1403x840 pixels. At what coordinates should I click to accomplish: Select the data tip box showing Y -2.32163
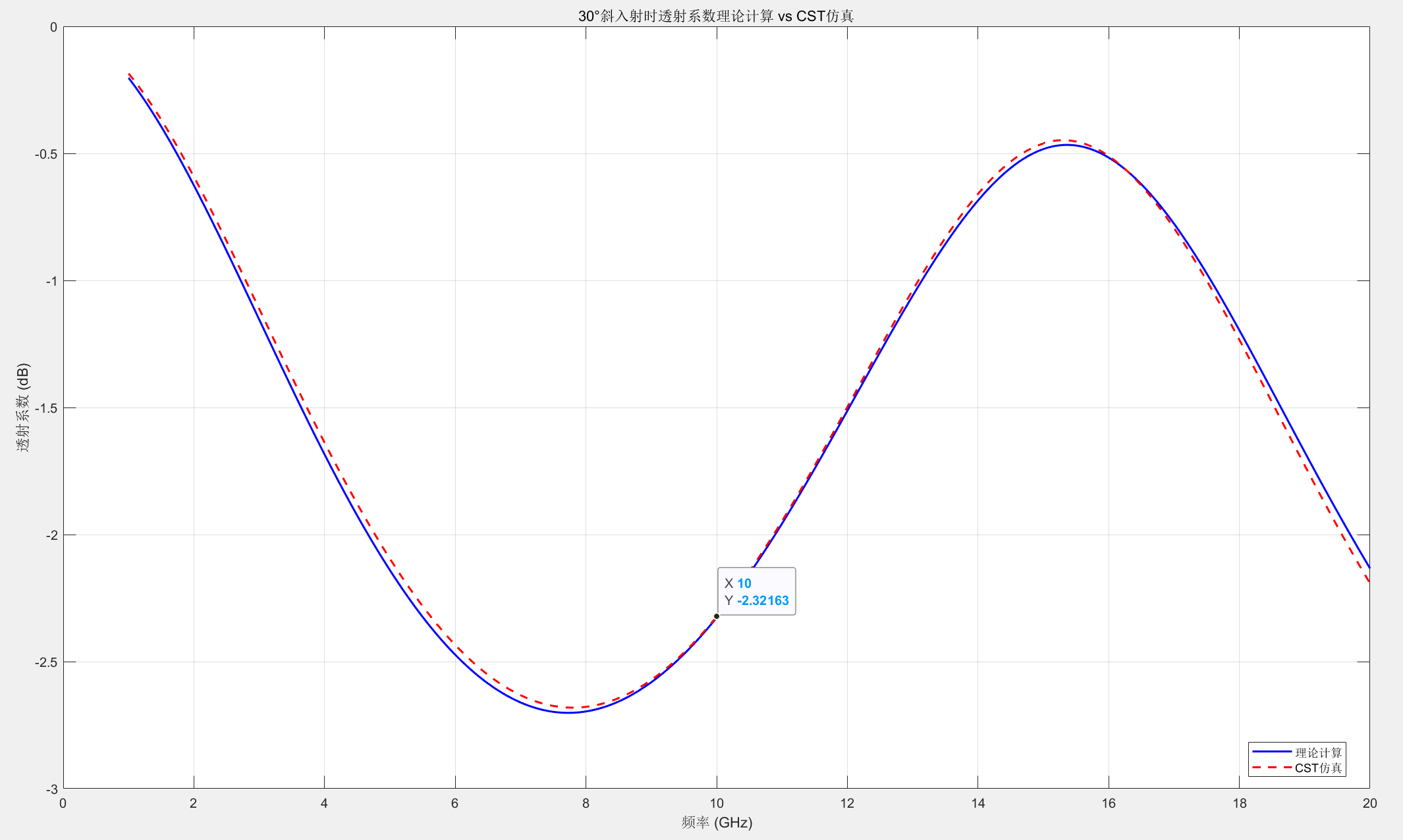[x=756, y=591]
